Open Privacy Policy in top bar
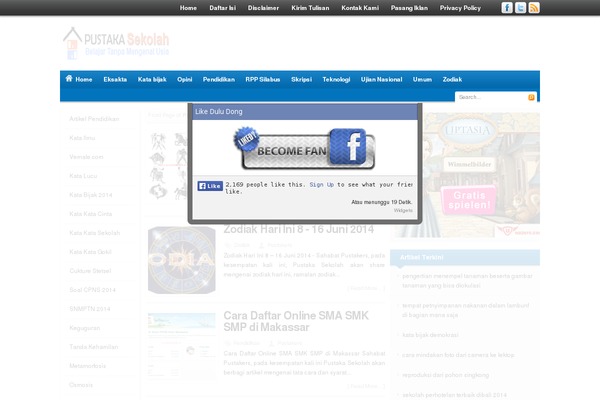The height and width of the screenshot is (400, 600). pos(460,8)
